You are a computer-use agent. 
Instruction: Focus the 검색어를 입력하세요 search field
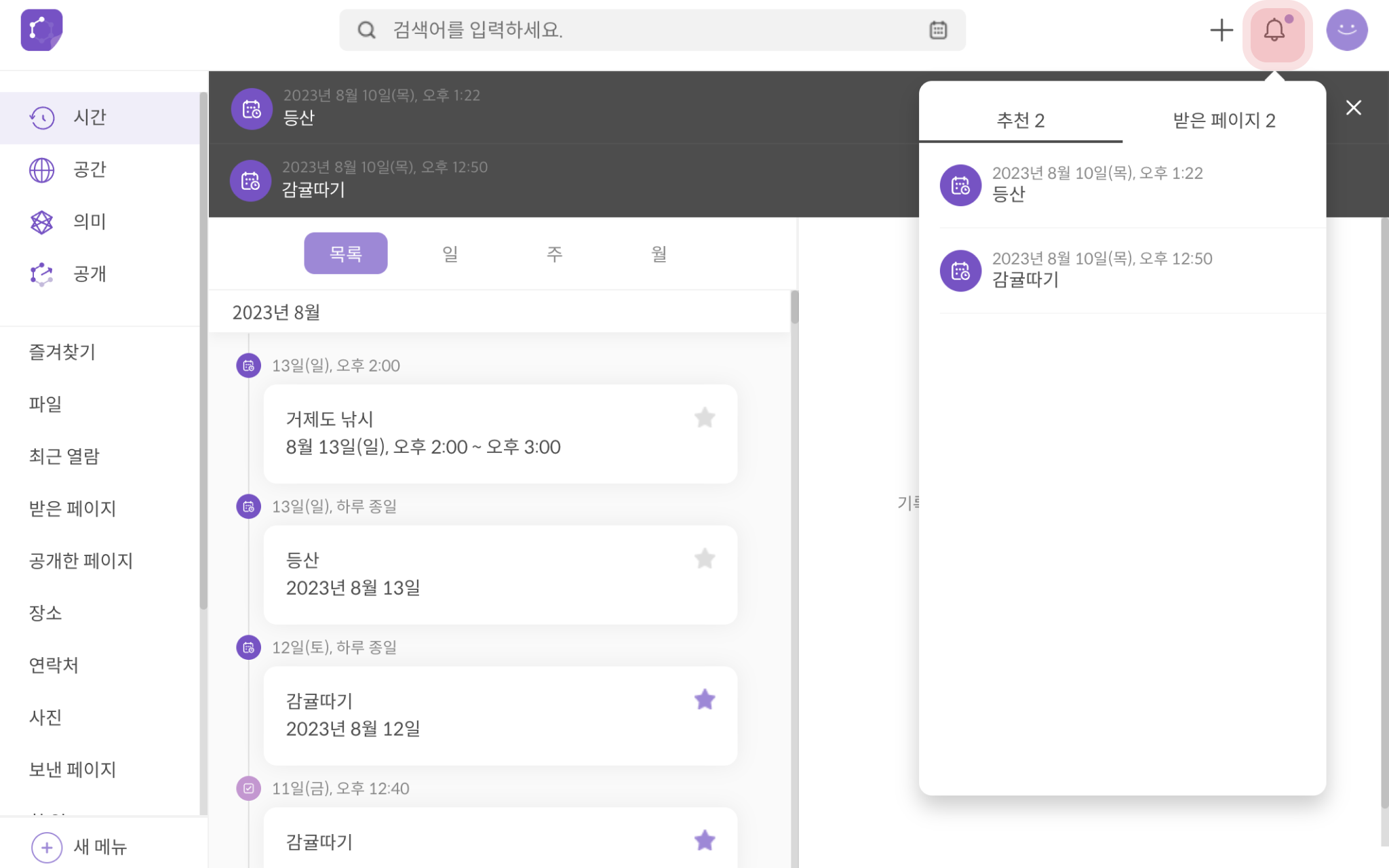pos(652,30)
